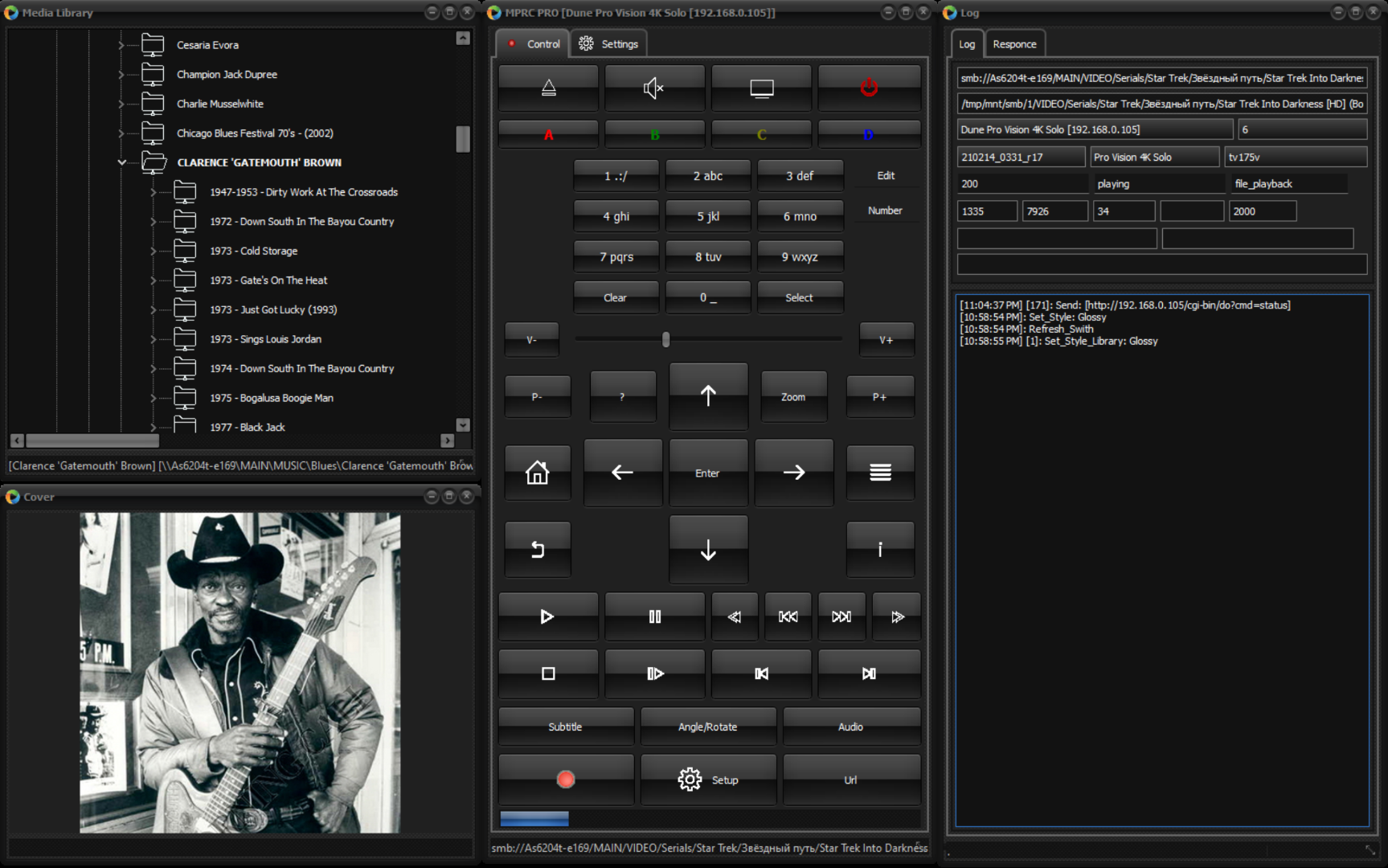
Task: Click the album cover image
Action: point(240,674)
